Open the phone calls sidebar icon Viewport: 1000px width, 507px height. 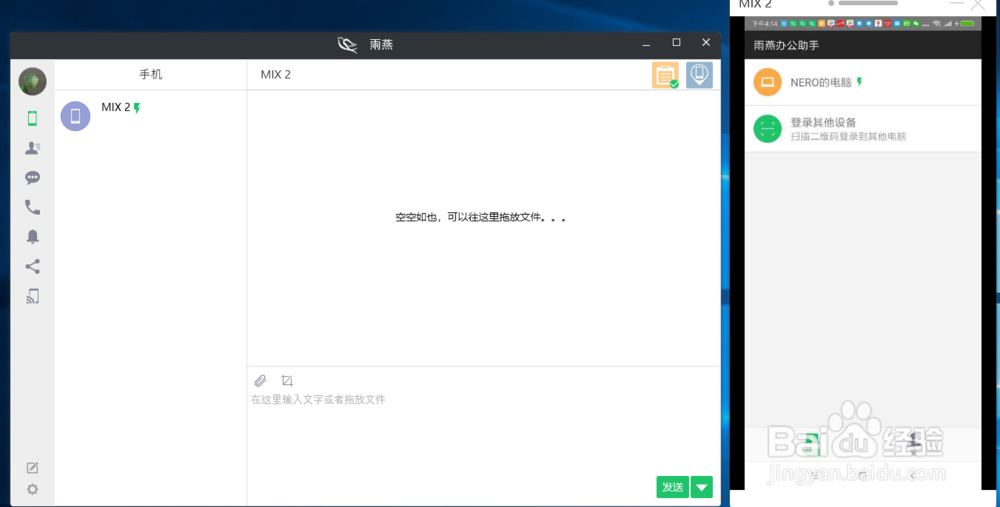(x=33, y=207)
